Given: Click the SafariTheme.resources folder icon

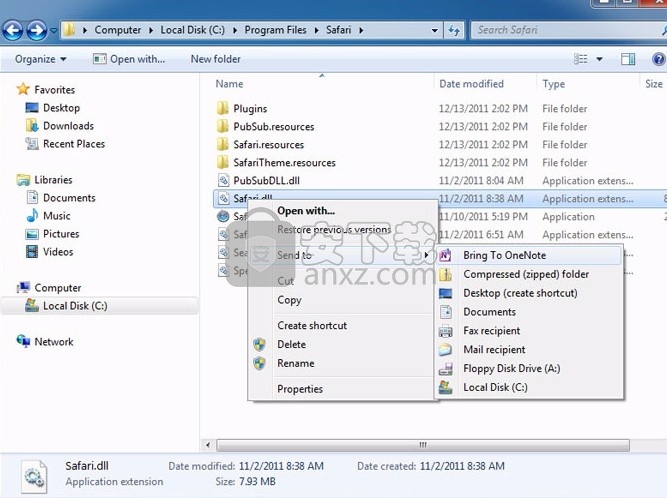Looking at the screenshot, I should (x=222, y=162).
